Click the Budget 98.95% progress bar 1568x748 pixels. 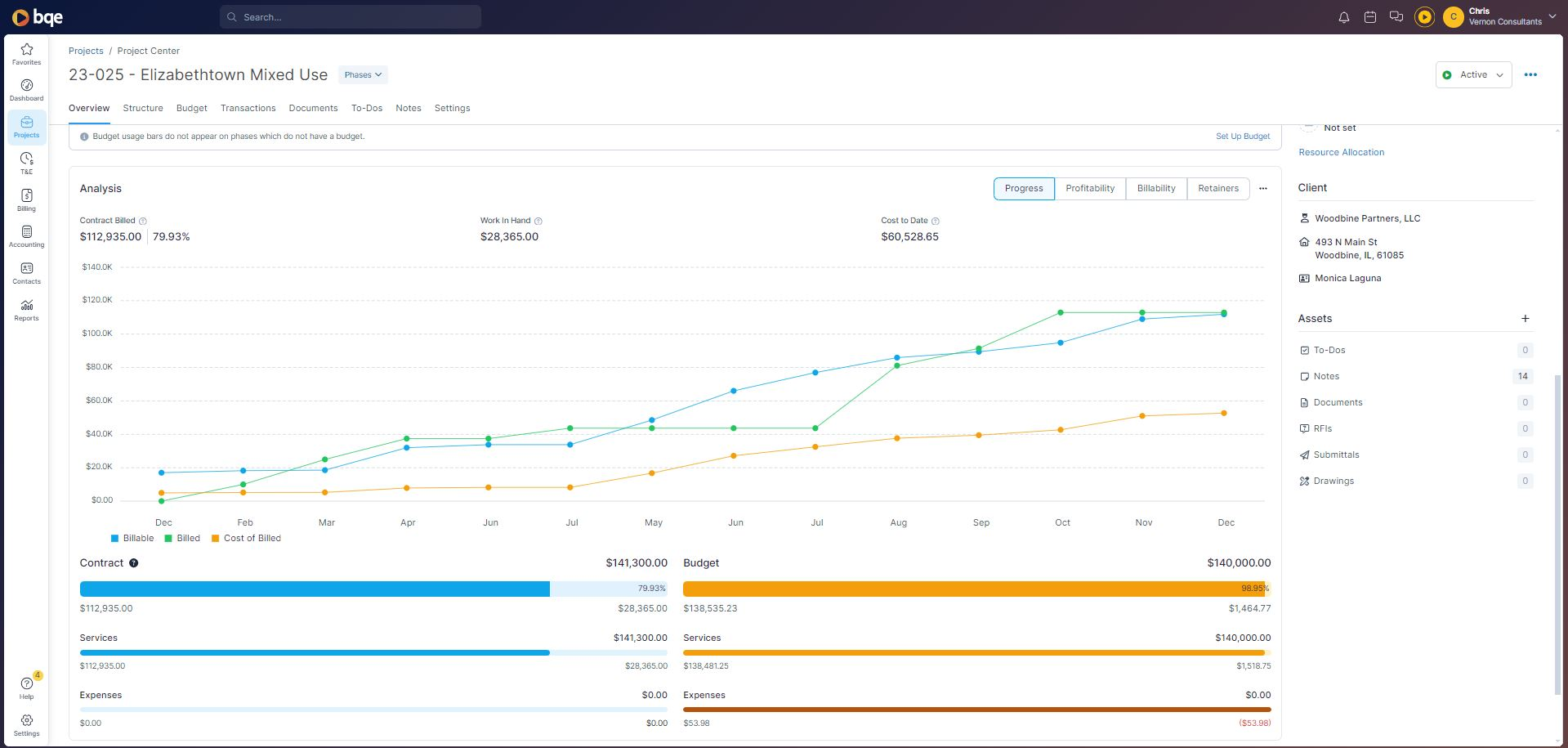[976, 589]
